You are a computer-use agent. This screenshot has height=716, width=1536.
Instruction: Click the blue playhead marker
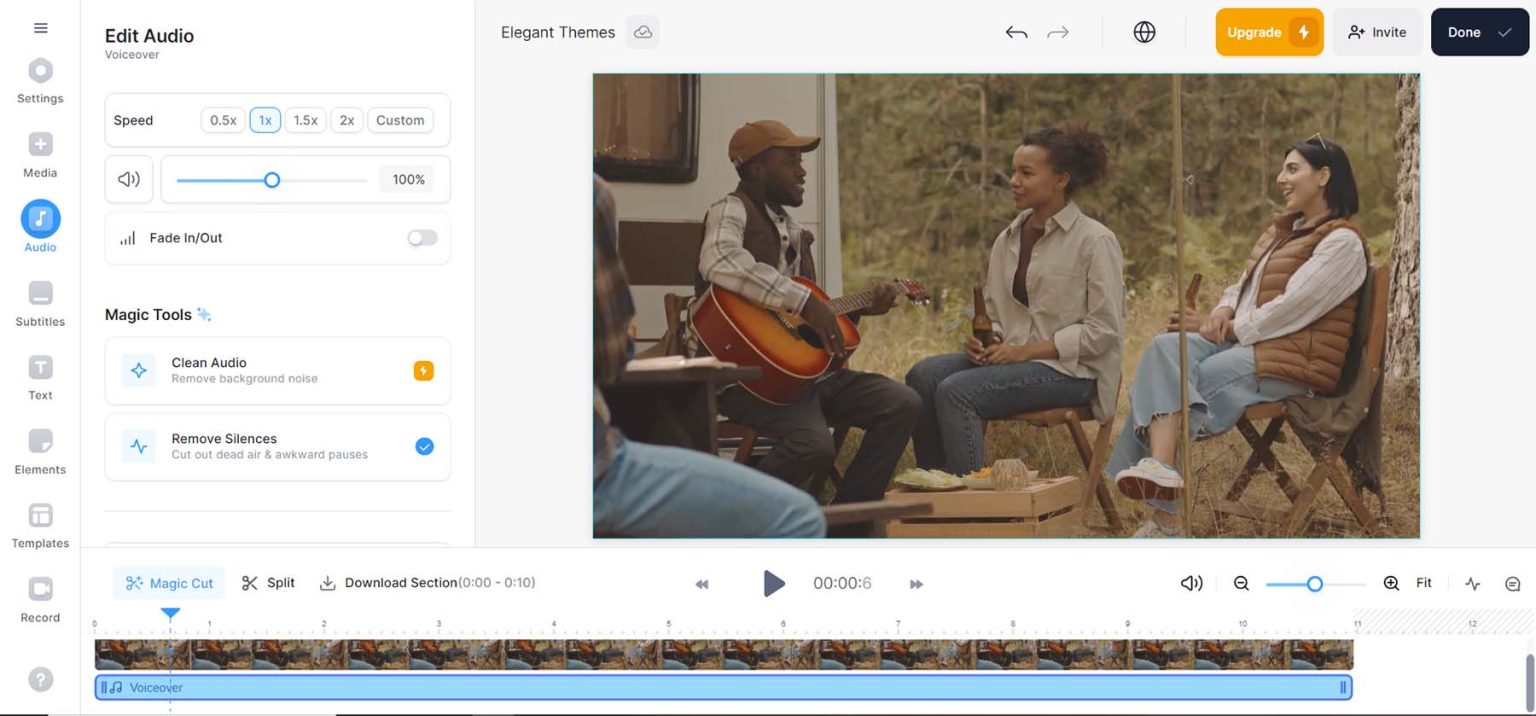click(171, 614)
